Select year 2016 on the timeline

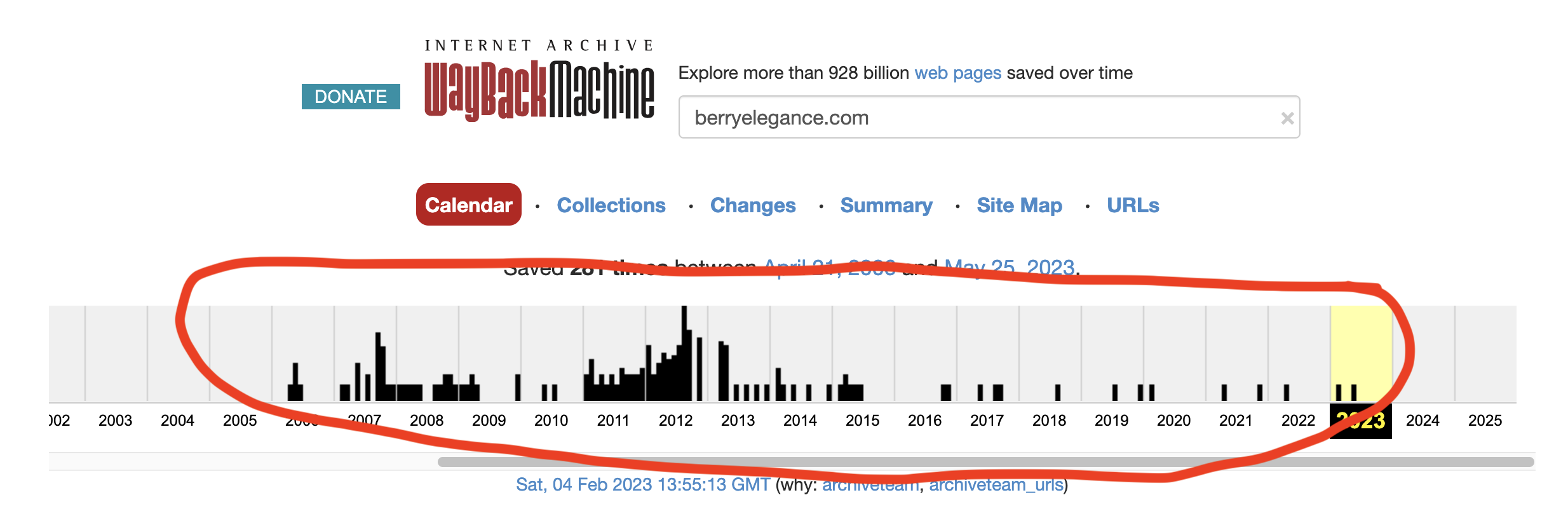[925, 421]
